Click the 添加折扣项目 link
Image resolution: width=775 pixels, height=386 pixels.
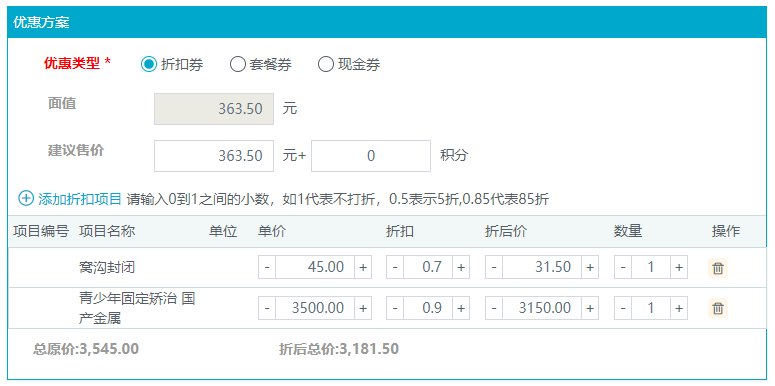pyautogui.click(x=80, y=199)
